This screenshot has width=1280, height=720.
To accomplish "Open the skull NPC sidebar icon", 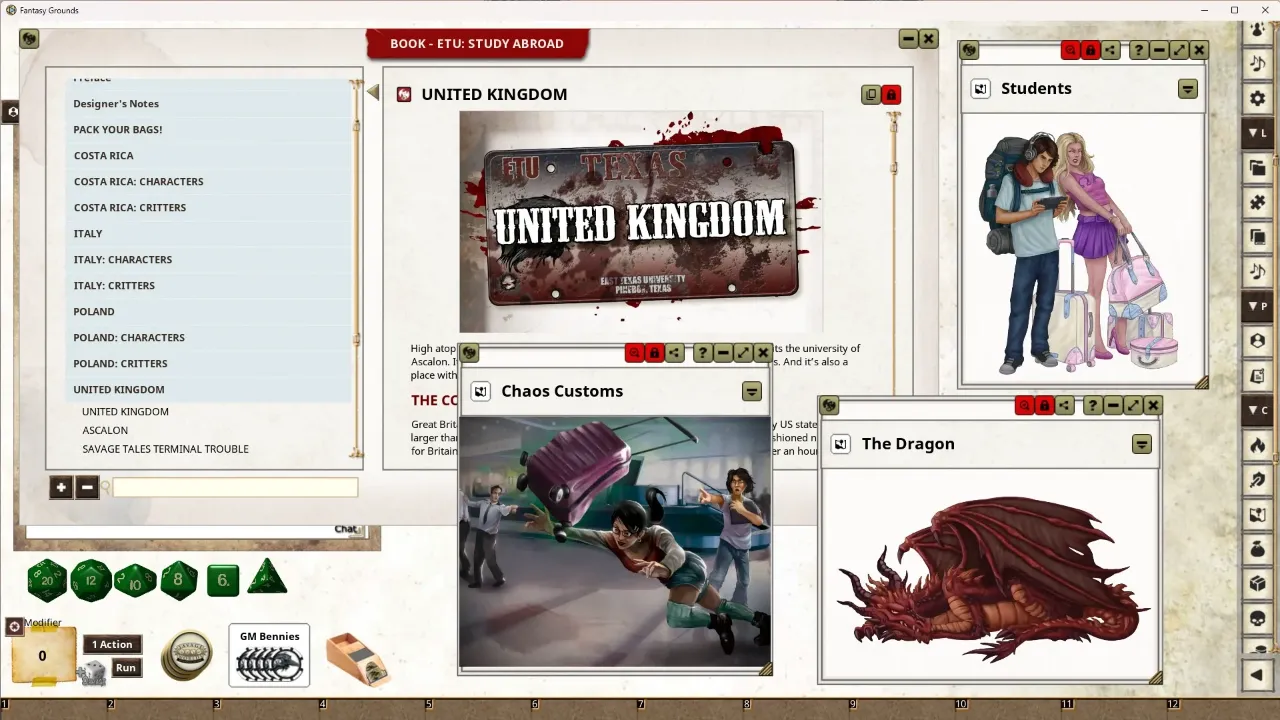I will [x=1257, y=618].
